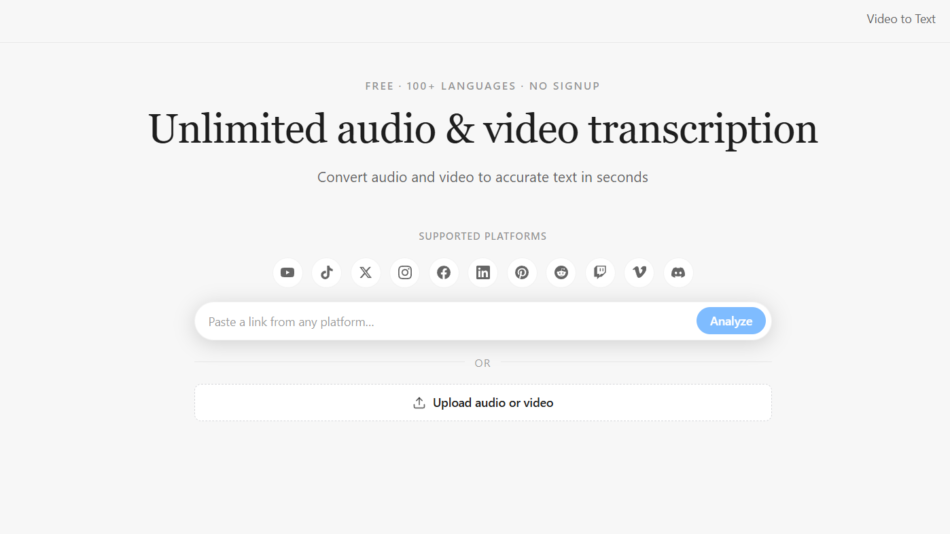Click the Facebook platform icon
Image resolution: width=950 pixels, height=534 pixels.
443,273
